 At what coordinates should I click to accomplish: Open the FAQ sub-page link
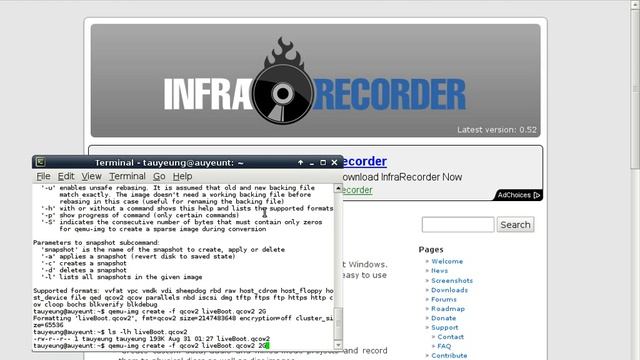coord(444,346)
